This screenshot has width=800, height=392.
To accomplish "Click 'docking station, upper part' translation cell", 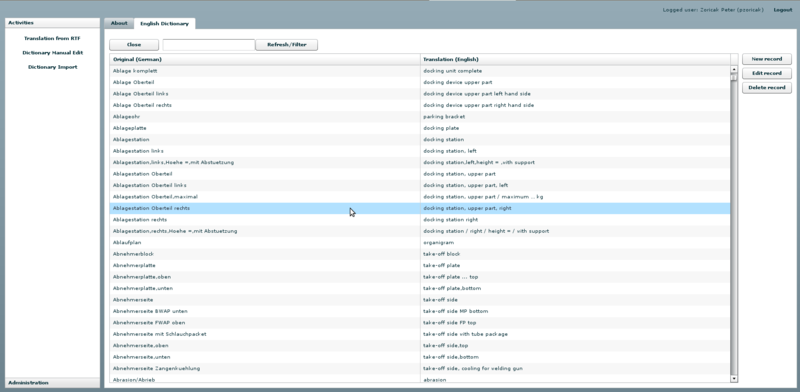I will pos(576,174).
